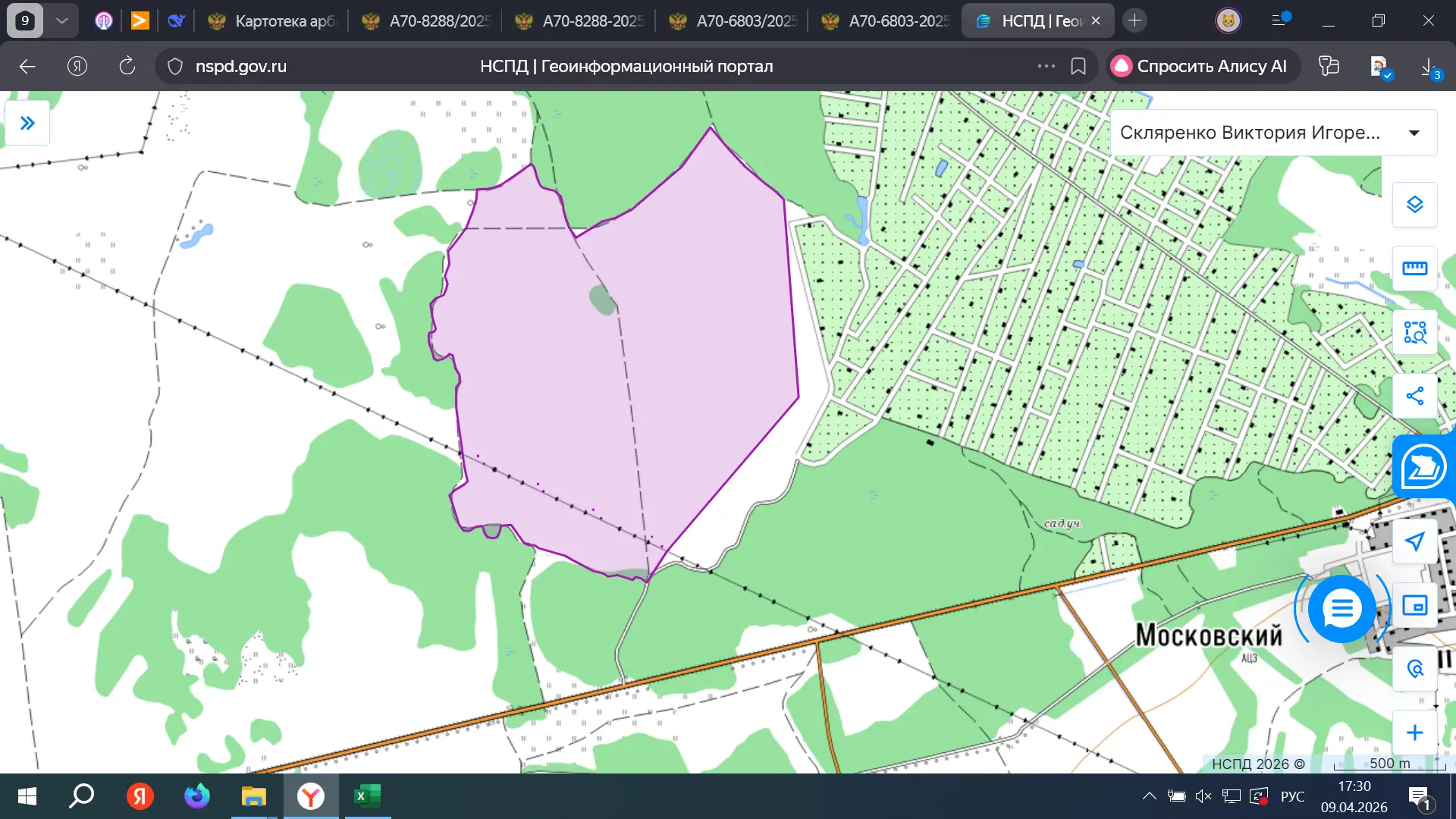
Task: Reload the page
Action: pyautogui.click(x=127, y=67)
